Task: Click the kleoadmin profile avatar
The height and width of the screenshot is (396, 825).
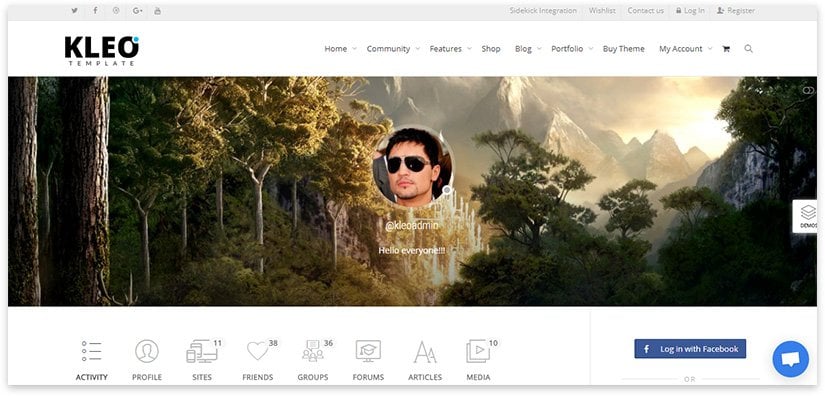Action: [x=413, y=166]
